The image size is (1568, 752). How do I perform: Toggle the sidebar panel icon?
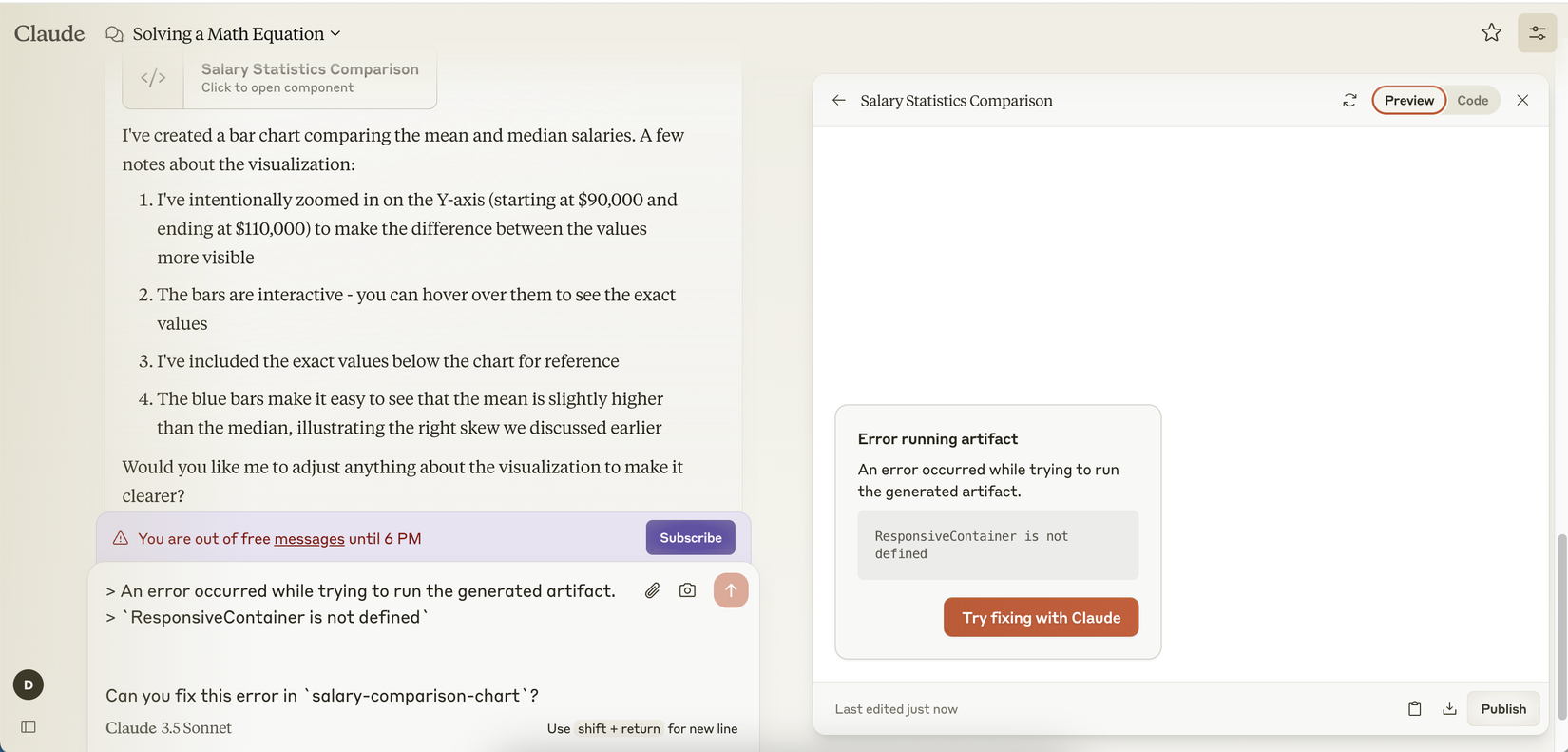click(29, 726)
